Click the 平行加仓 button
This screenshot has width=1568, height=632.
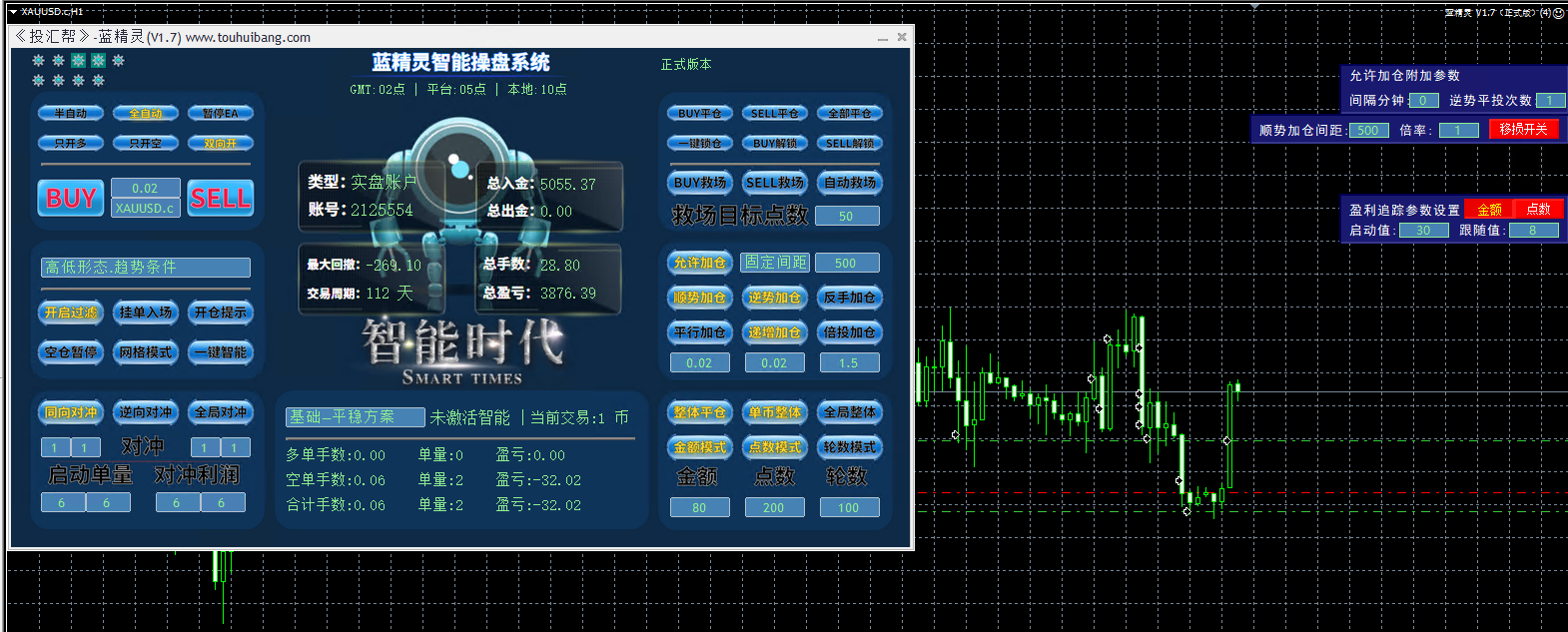tap(700, 332)
